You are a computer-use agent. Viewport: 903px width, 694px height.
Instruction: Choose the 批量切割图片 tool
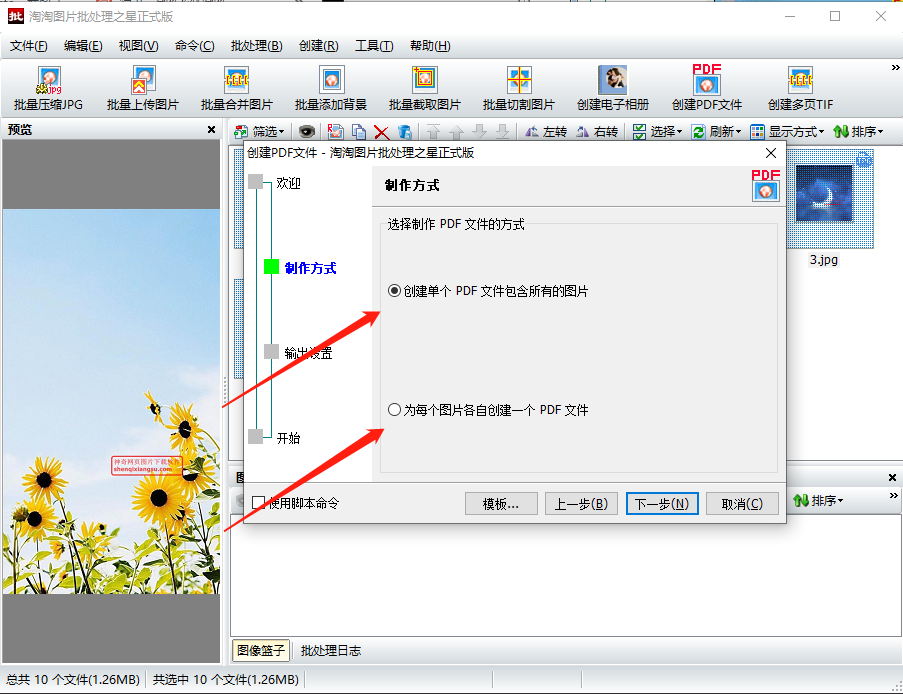518,88
